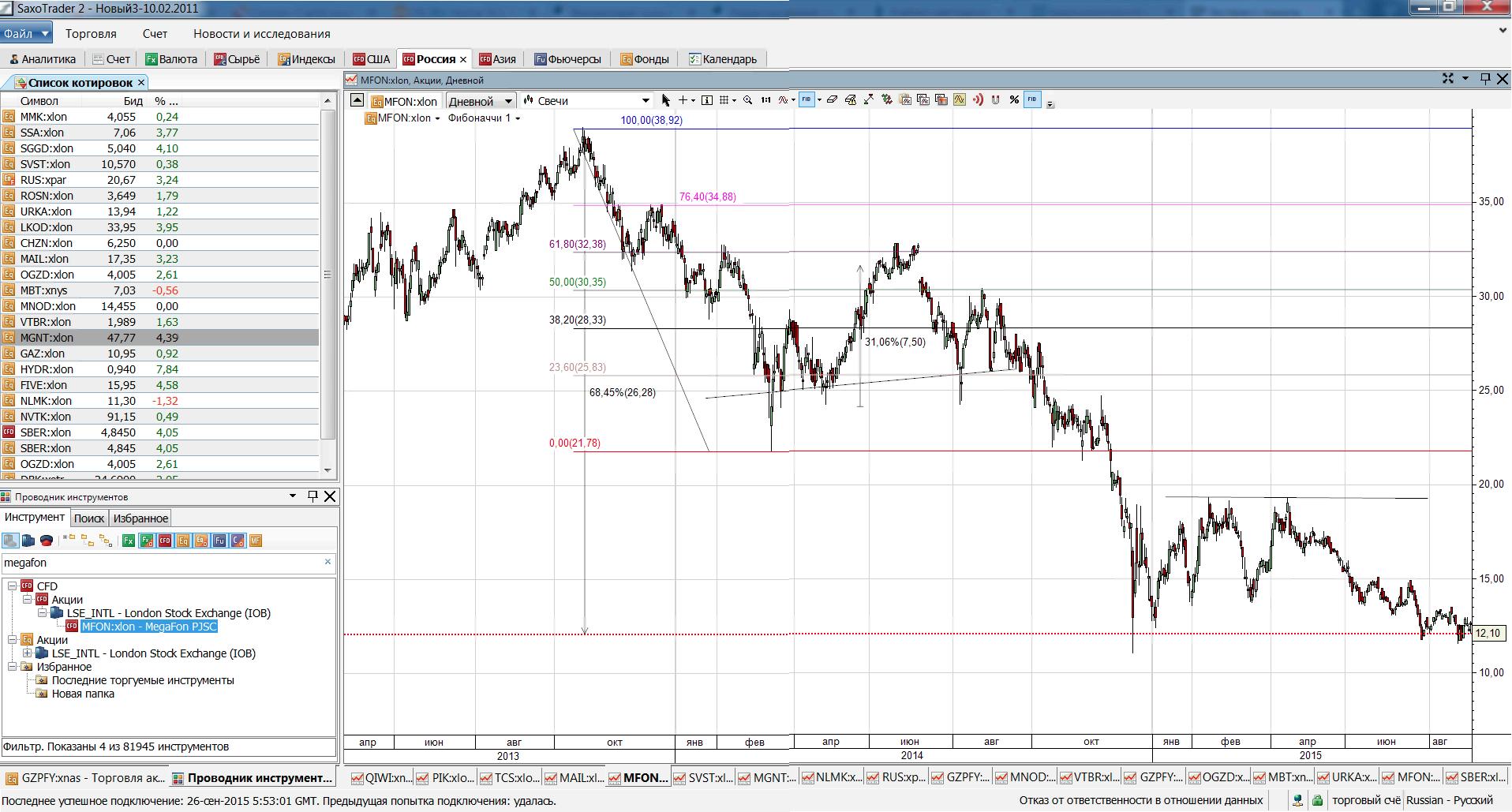
Task: Click expand-all folders icon in instrument explorer
Action: click(69, 539)
